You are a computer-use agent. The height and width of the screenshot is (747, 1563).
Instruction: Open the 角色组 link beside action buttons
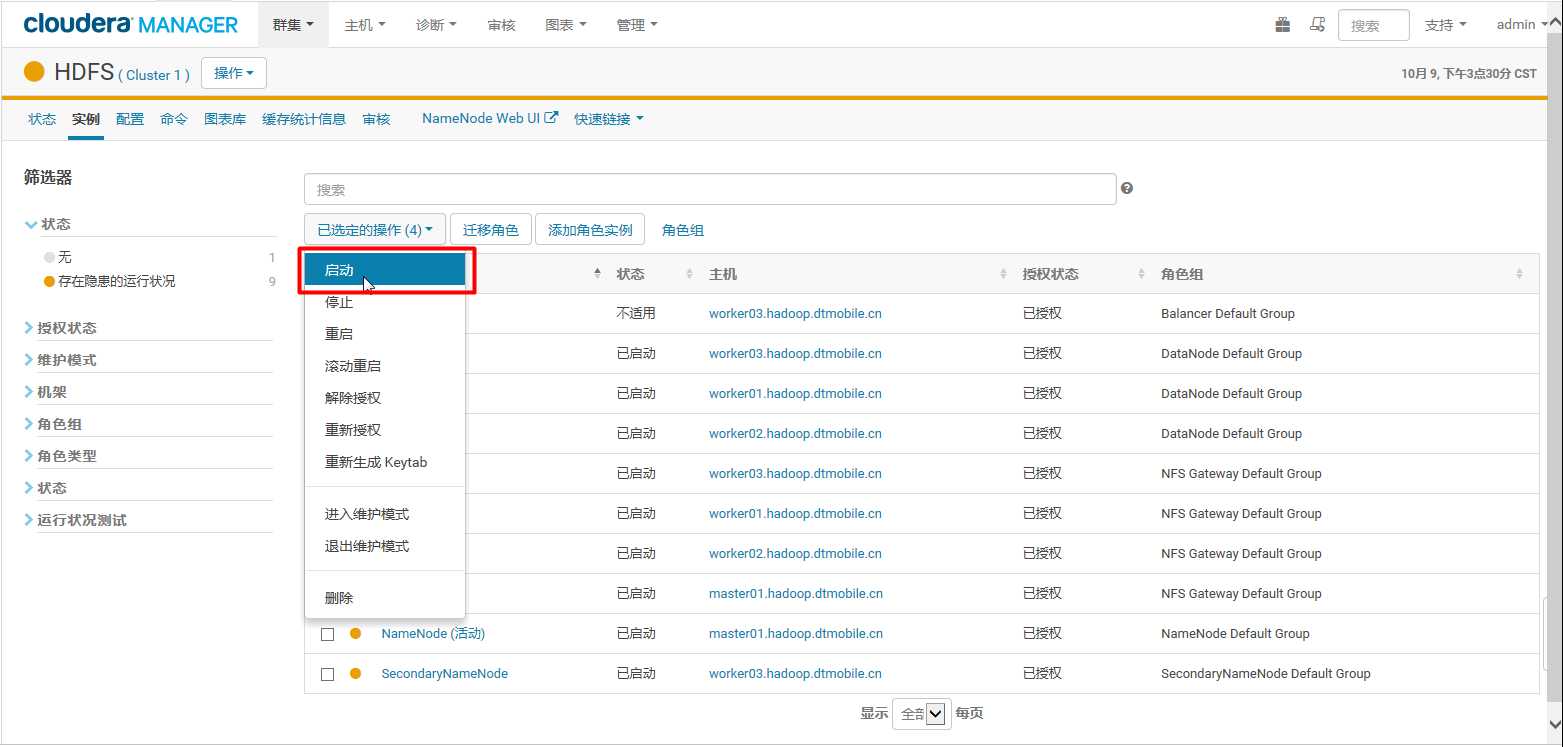(x=683, y=230)
